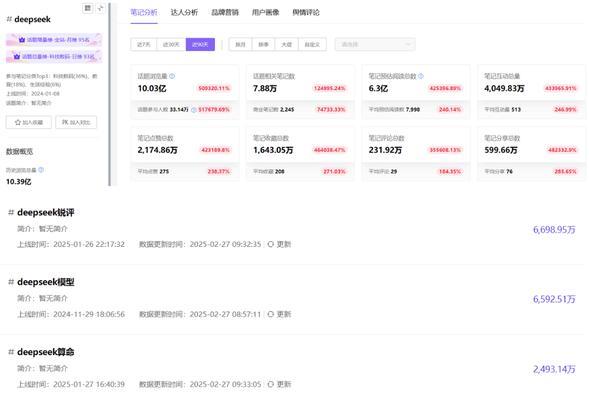Click the red percentage badge beside 231.92万
This screenshot has width=589, height=400.
[445, 150]
